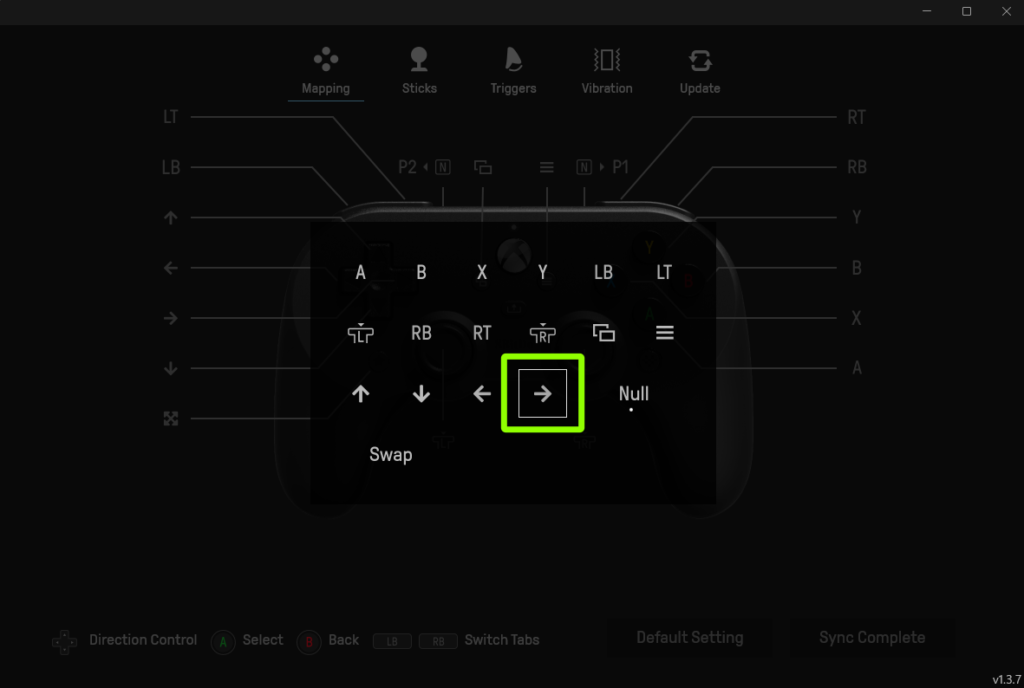Select RB in the mapping popup
The height and width of the screenshot is (688, 1024).
(421, 333)
